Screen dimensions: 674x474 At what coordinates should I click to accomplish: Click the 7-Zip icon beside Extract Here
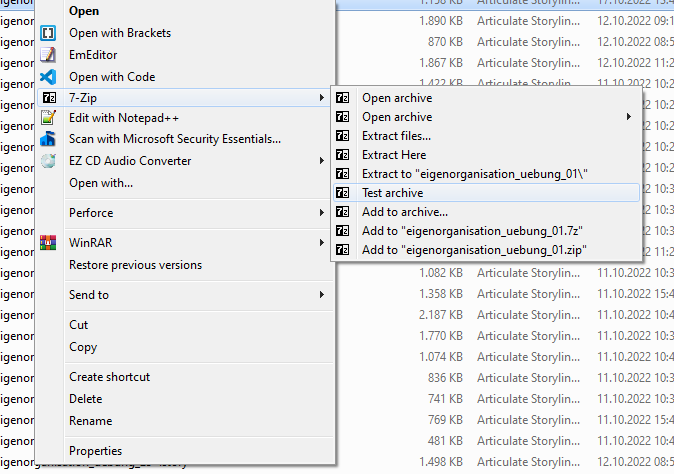coord(344,155)
